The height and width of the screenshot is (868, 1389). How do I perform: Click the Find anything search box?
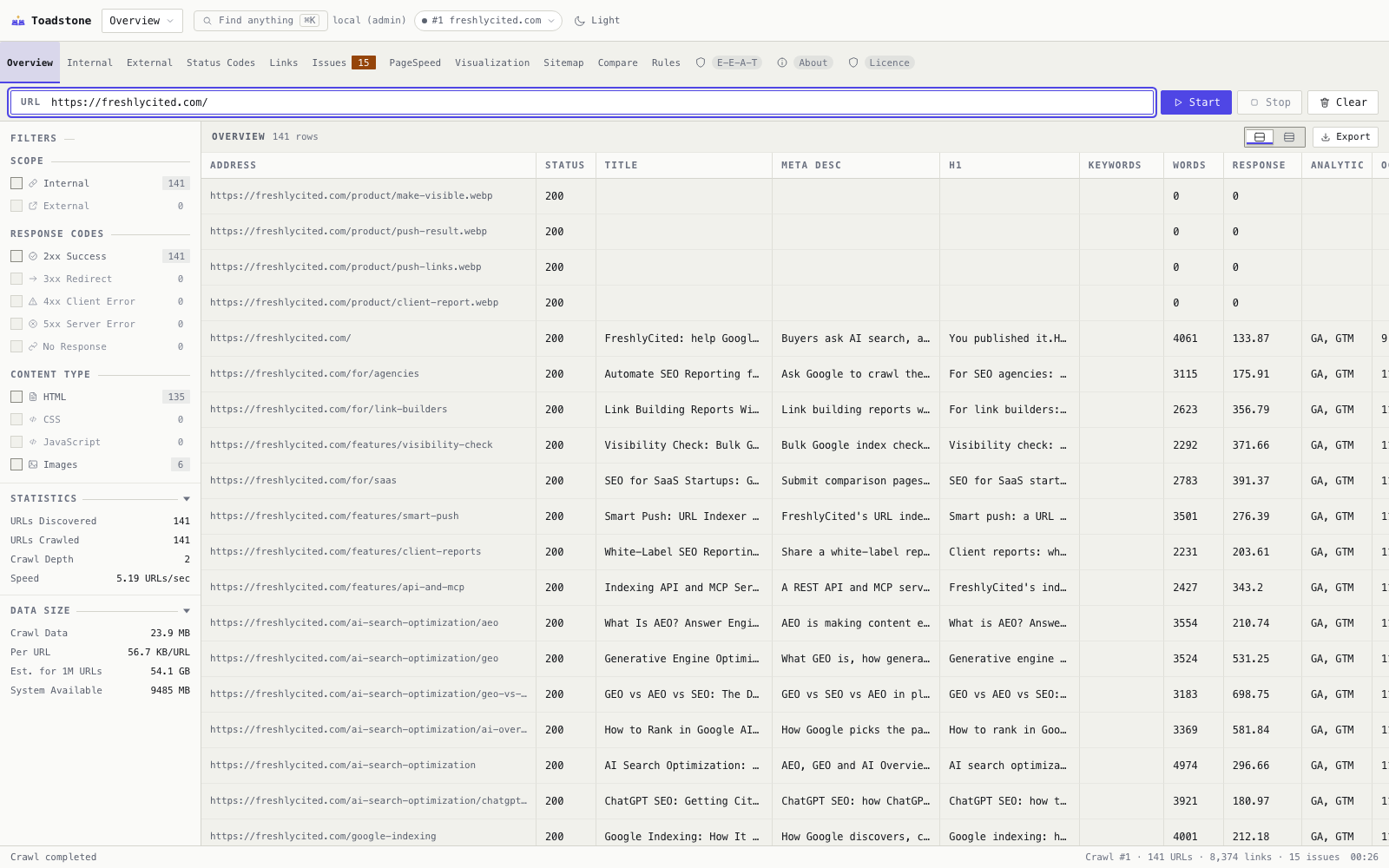click(260, 21)
